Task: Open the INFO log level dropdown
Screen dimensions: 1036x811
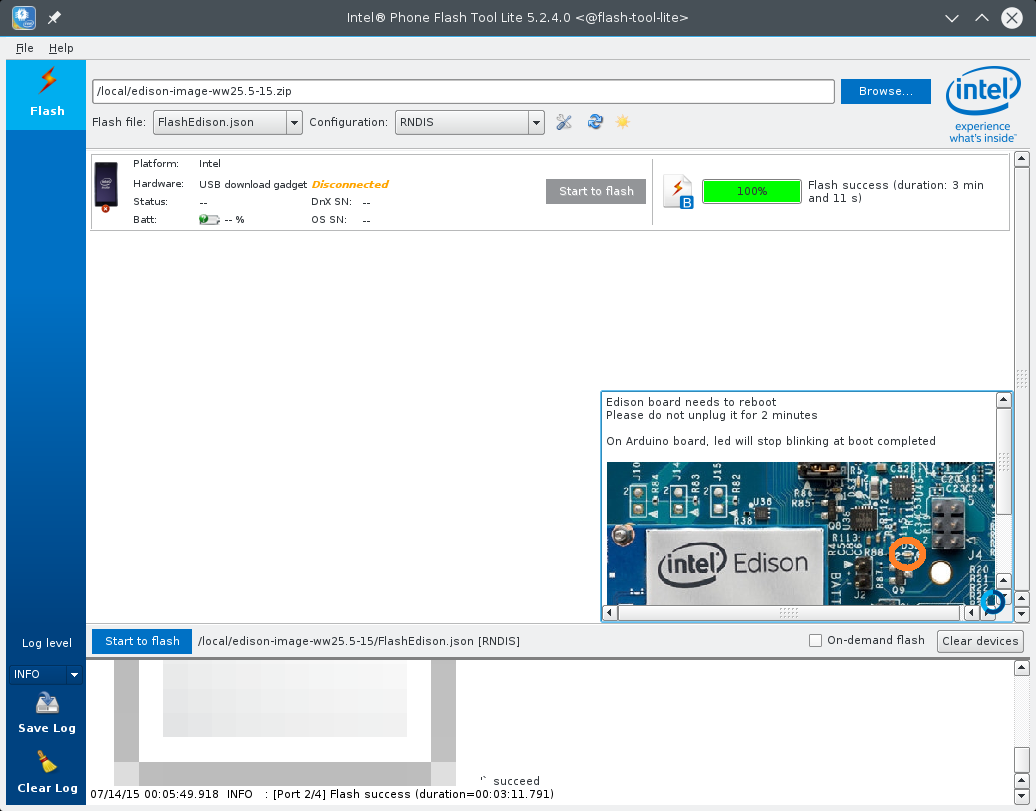Action: pos(46,674)
